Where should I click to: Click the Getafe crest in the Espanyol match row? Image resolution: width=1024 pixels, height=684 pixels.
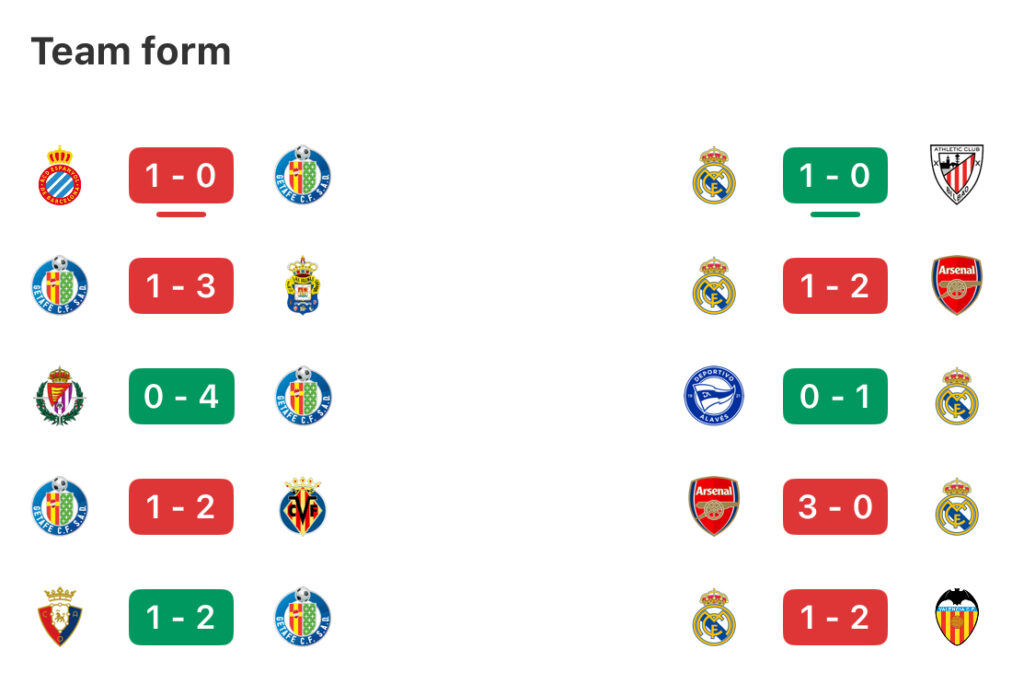click(302, 175)
